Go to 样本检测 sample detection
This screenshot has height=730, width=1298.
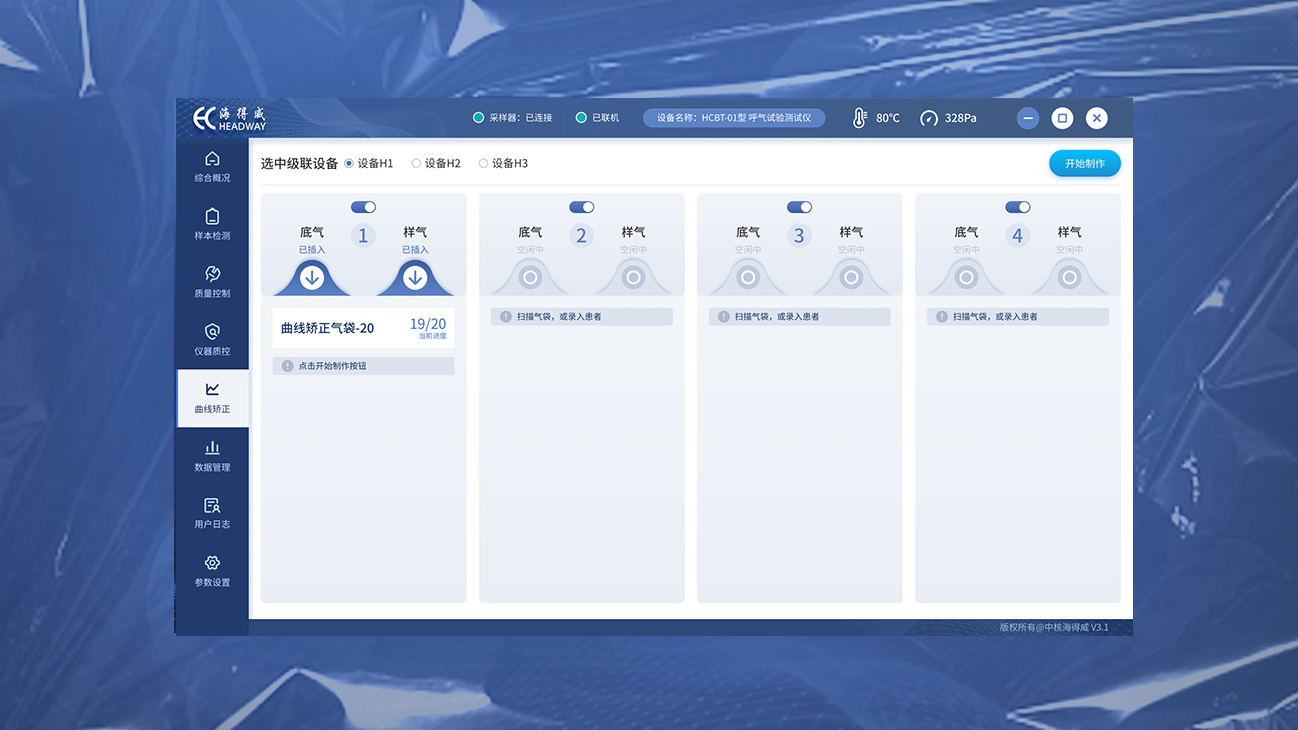click(x=212, y=224)
